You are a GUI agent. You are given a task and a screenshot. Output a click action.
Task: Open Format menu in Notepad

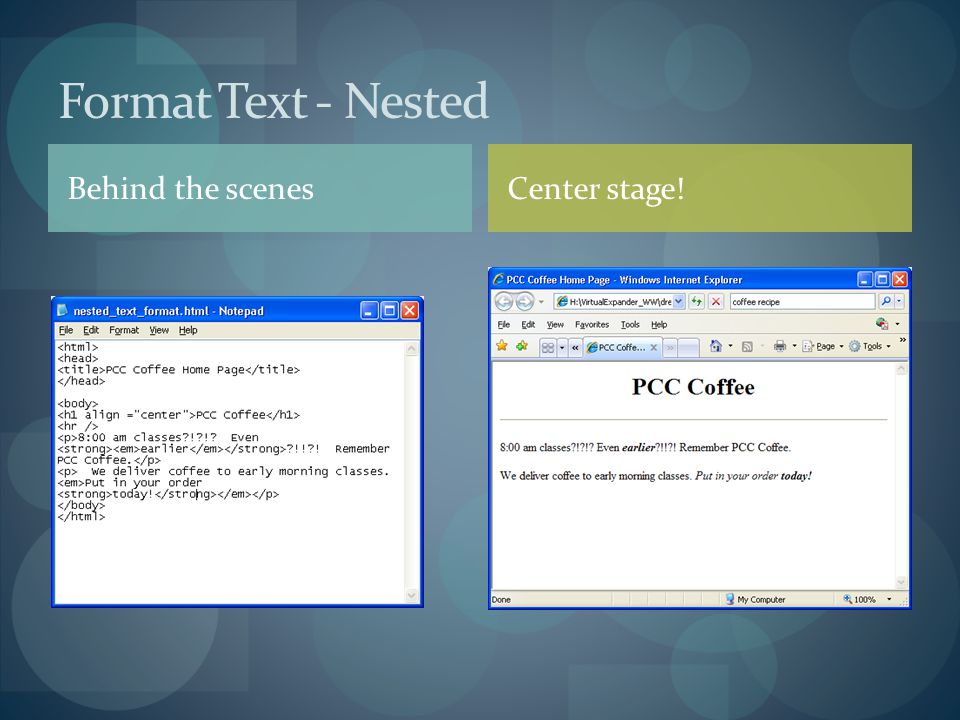point(124,330)
